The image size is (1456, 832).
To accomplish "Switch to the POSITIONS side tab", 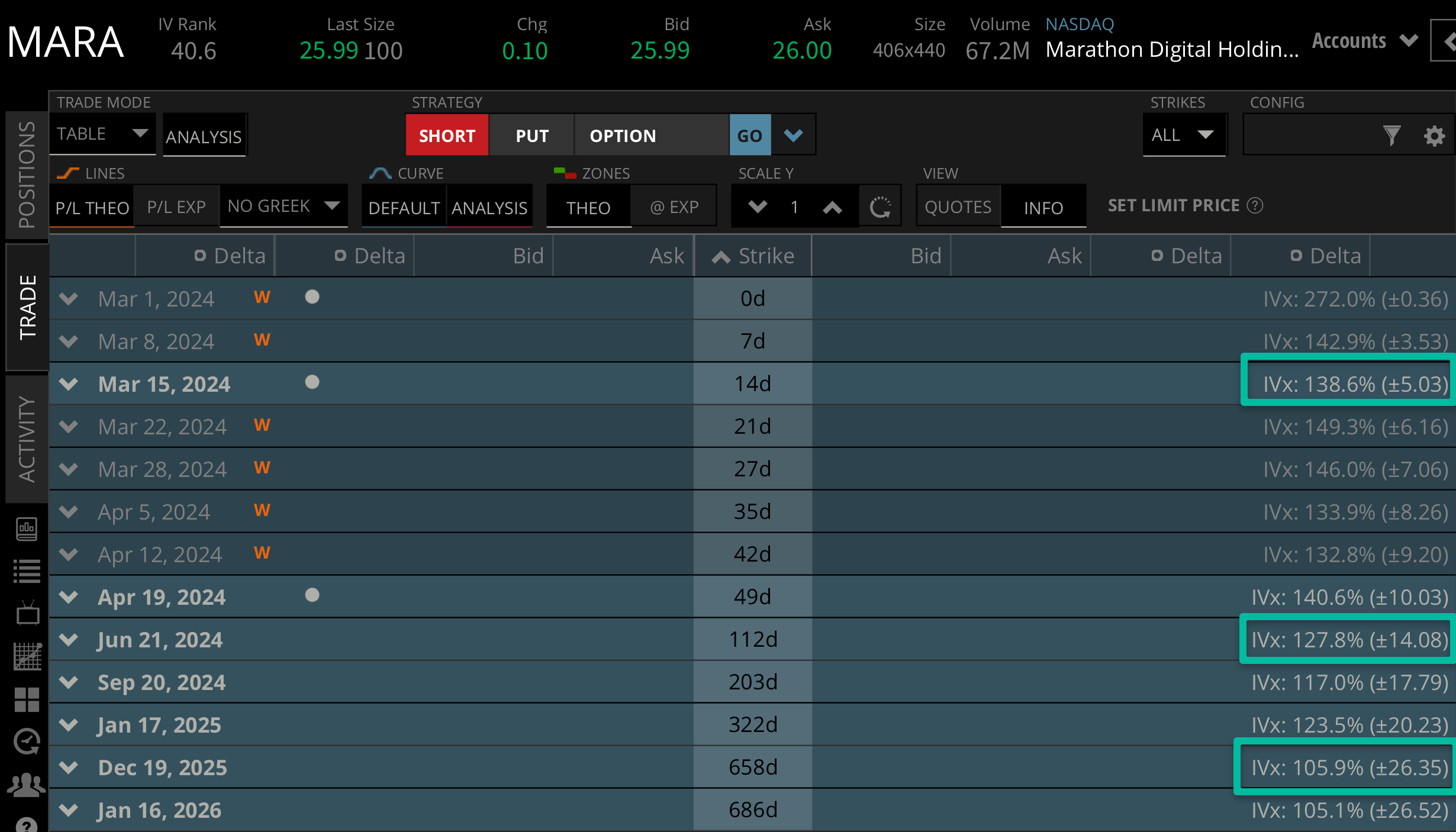I will pyautogui.click(x=27, y=175).
